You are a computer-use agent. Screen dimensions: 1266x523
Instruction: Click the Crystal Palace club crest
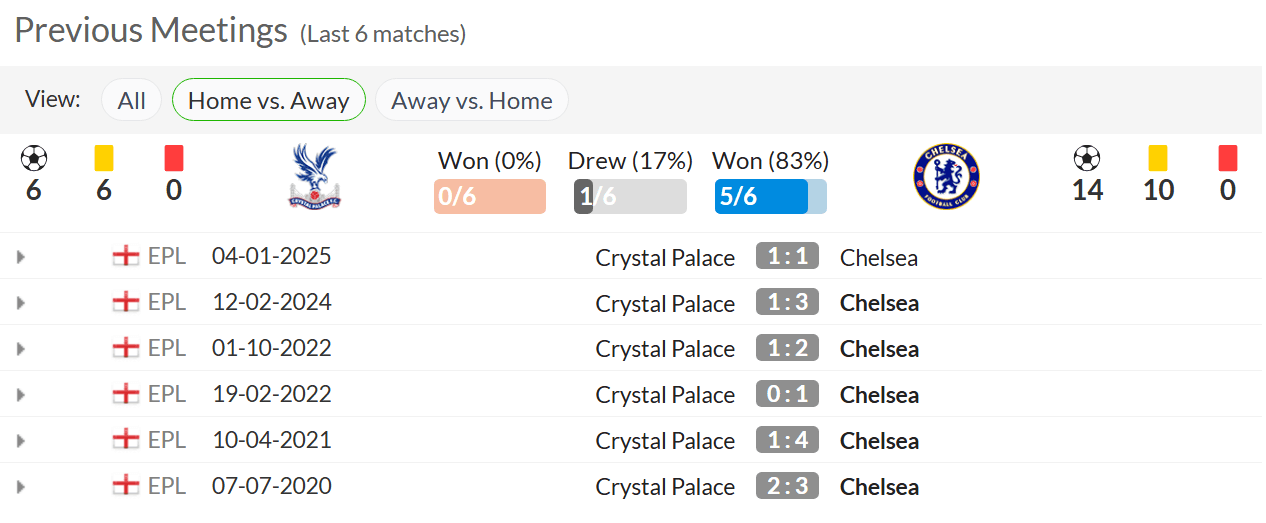tap(314, 176)
